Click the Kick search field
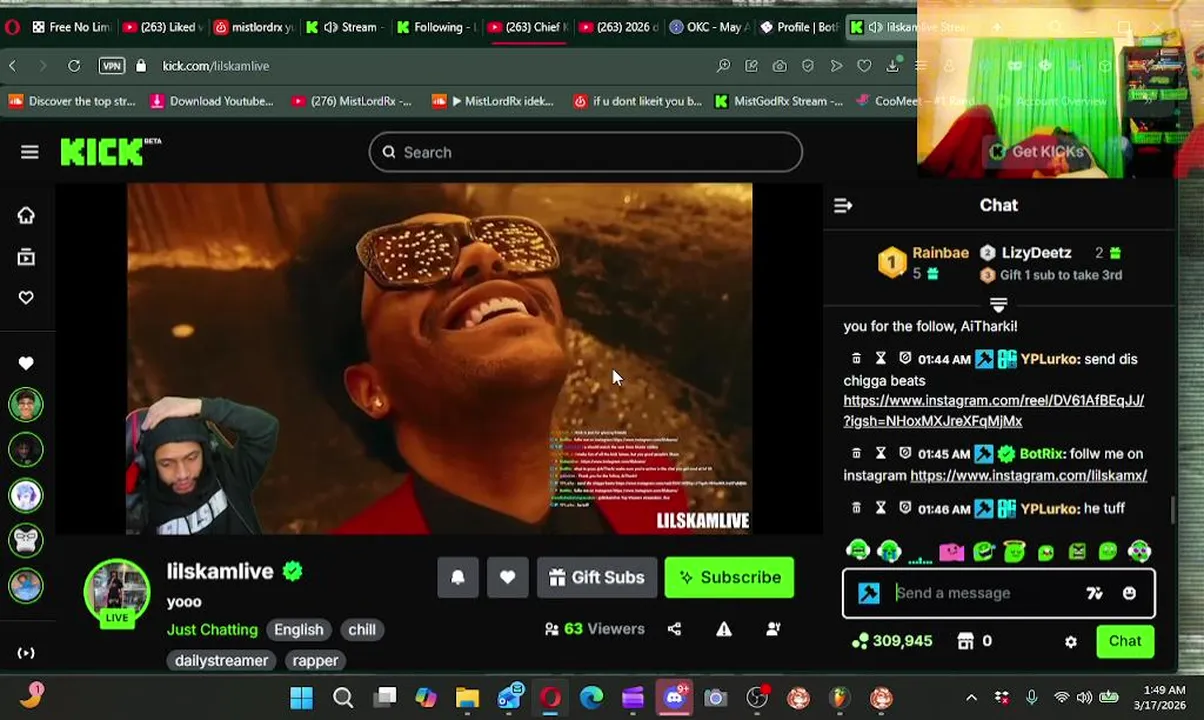1204x720 pixels. (585, 152)
